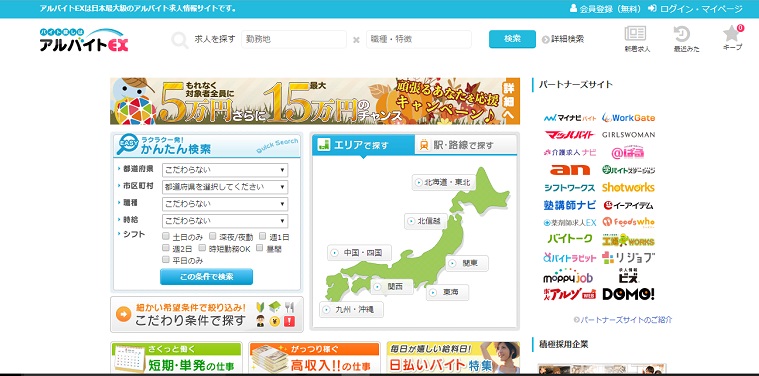Open the シフトワークス partner logo
The width and height of the screenshot is (759, 376).
click(569, 188)
